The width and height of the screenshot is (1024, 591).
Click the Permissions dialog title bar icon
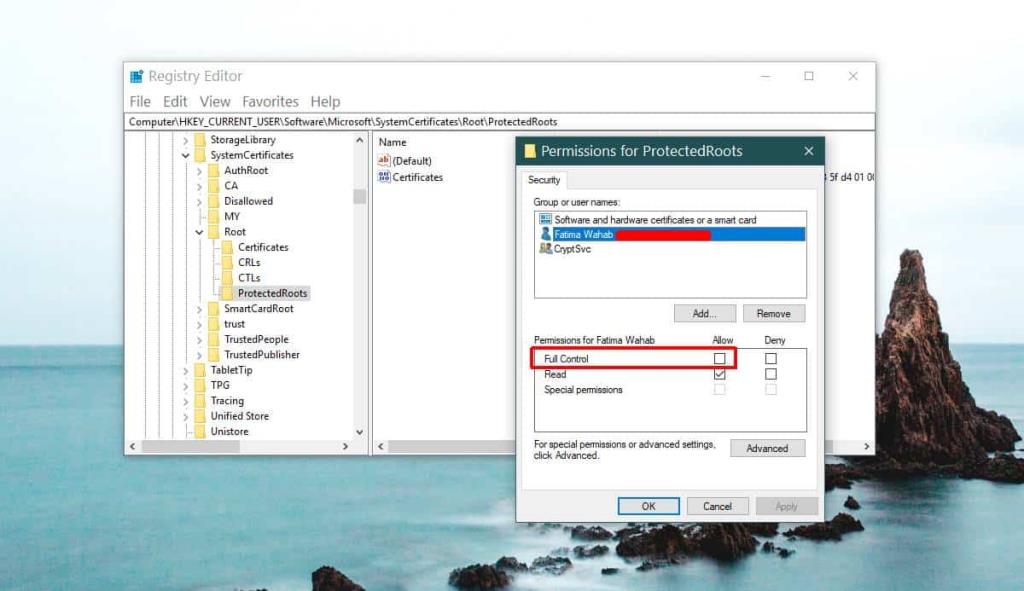tap(531, 151)
